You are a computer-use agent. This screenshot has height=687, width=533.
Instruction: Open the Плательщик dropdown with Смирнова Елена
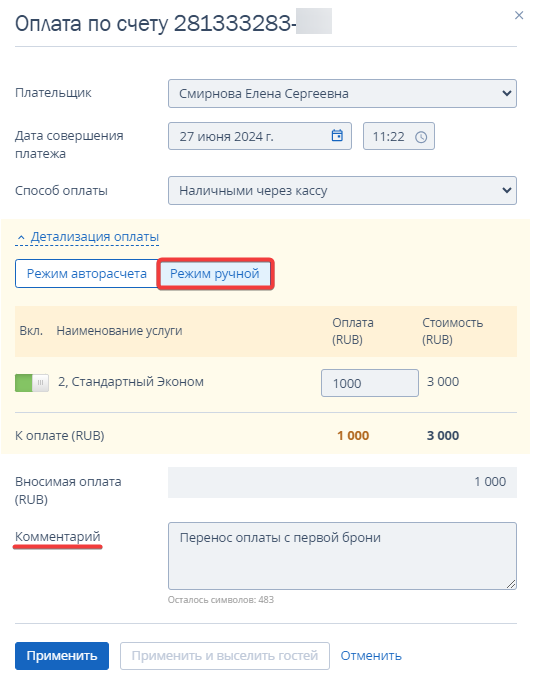click(342, 93)
